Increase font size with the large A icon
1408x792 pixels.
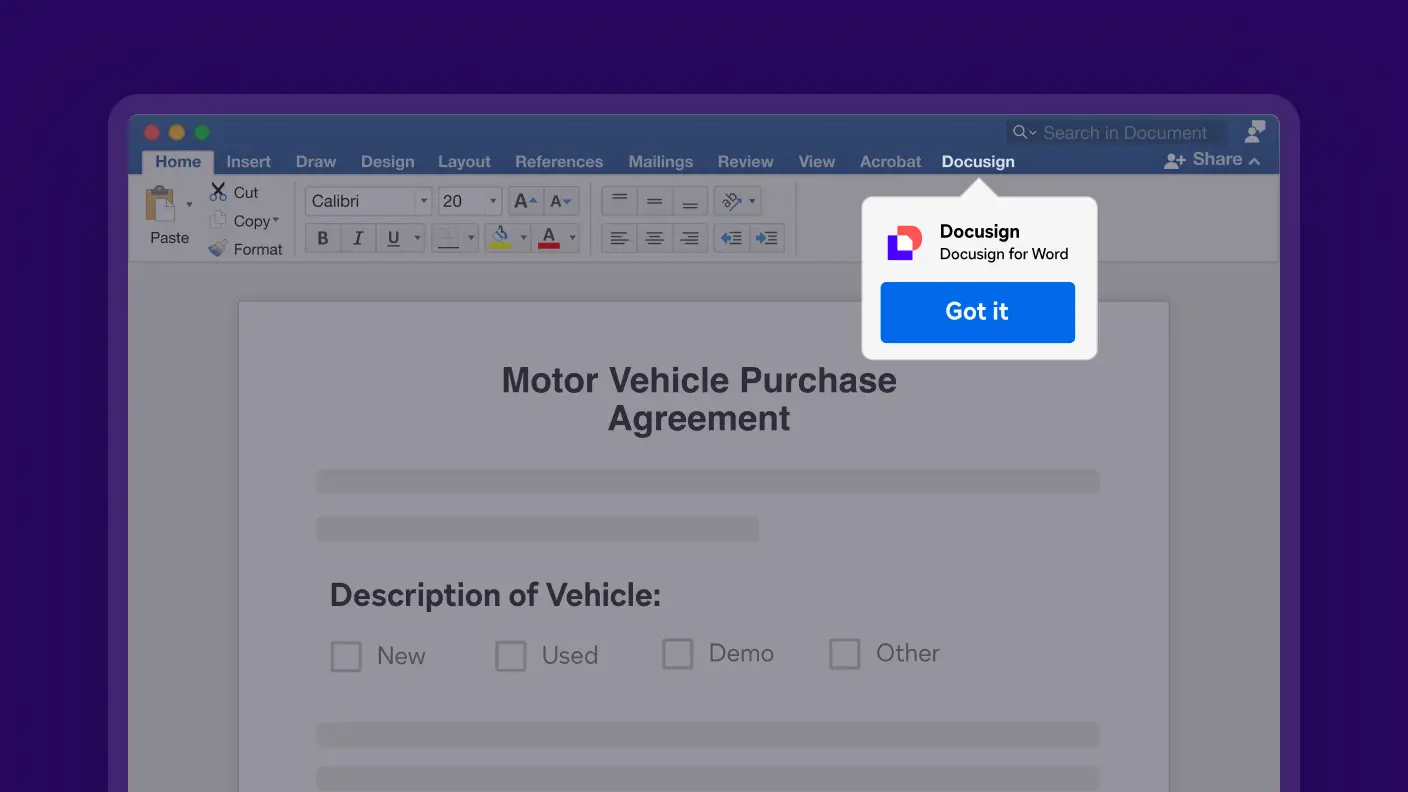pyautogui.click(x=526, y=201)
